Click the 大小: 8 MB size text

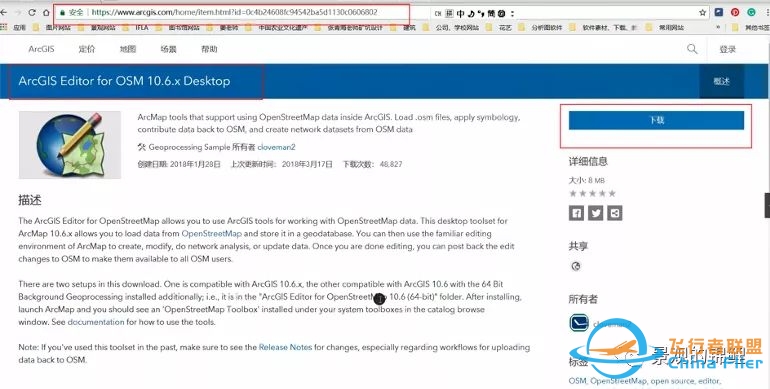[586, 180]
